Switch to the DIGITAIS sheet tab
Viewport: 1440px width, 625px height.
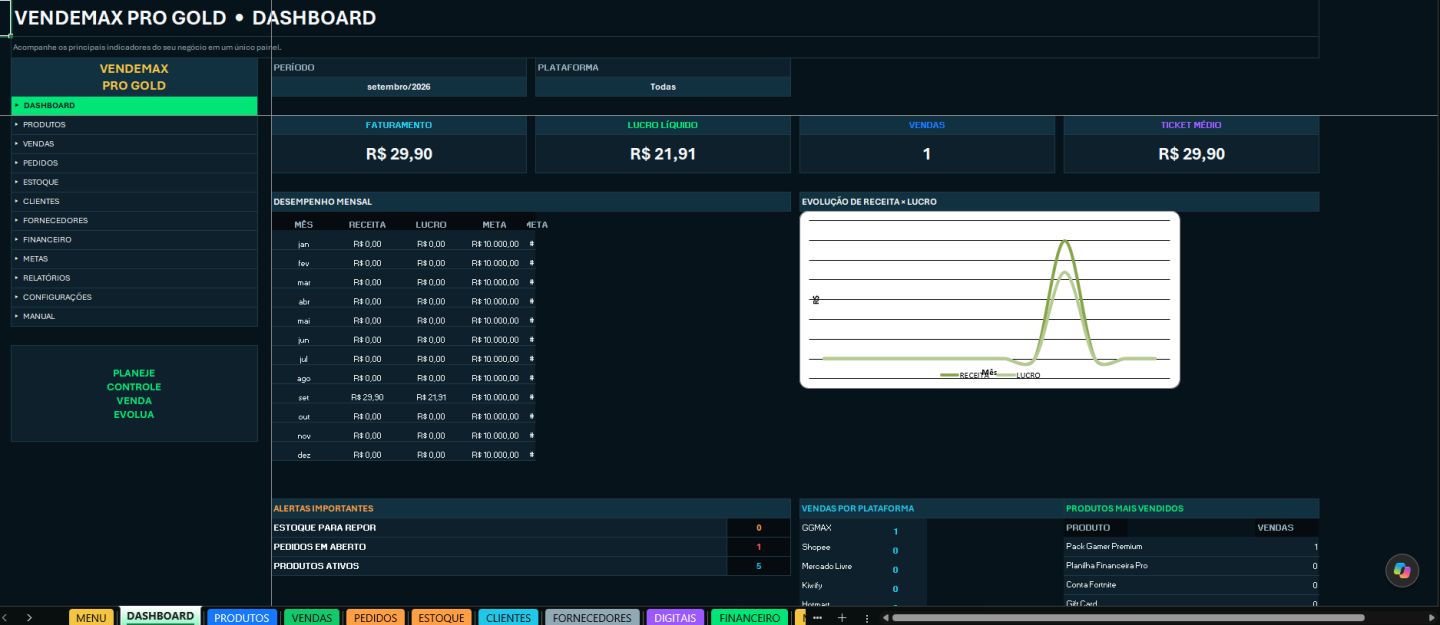pyautogui.click(x=675, y=618)
